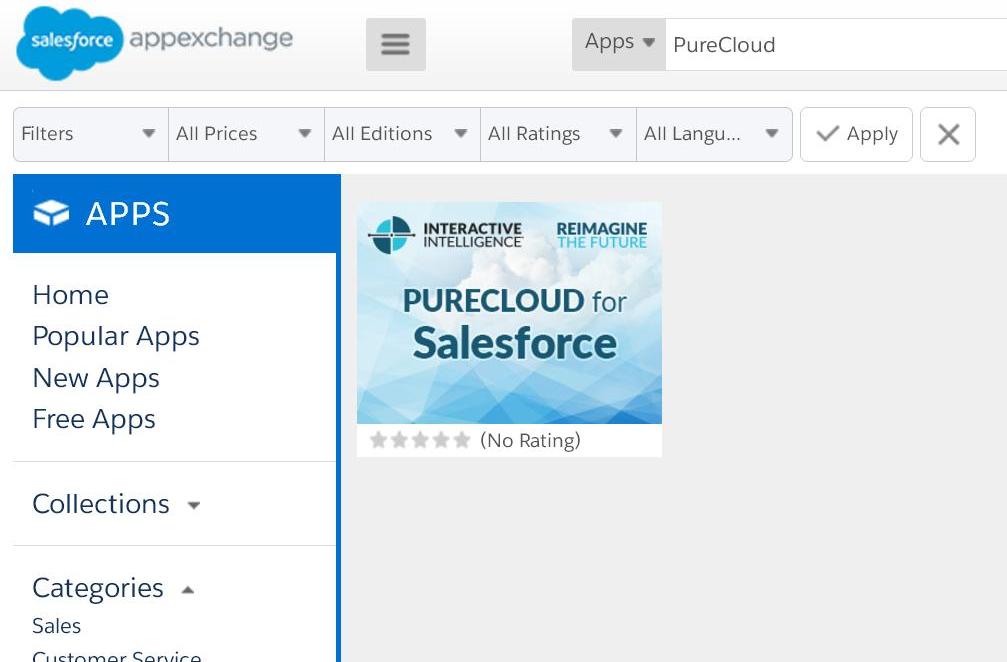The width and height of the screenshot is (1007, 662).
Task: Open the Apps search scope dropdown
Action: pyautogui.click(x=619, y=43)
